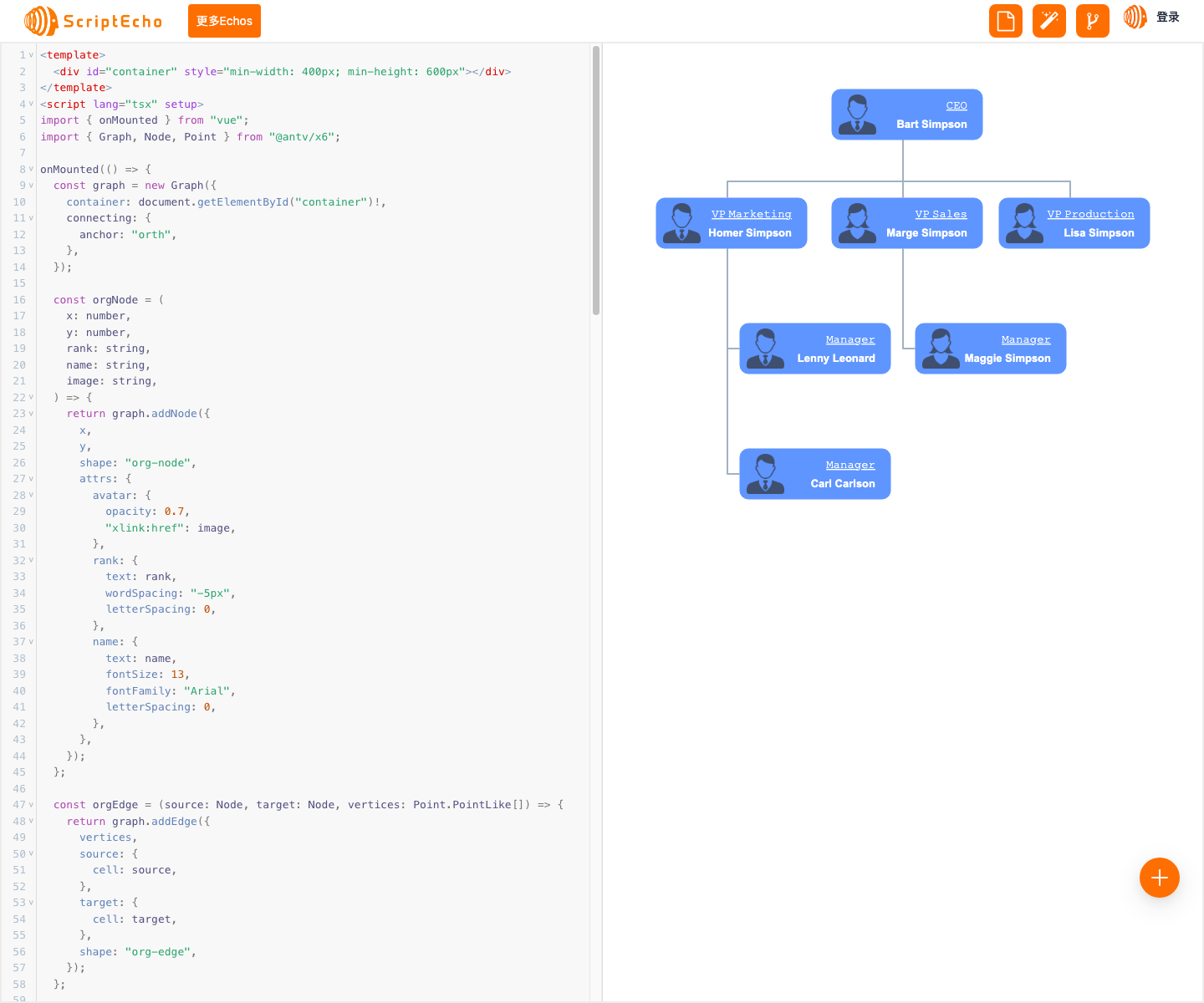Collapse code fold at line 4
This screenshot has width=1204, height=1003.
[32, 104]
